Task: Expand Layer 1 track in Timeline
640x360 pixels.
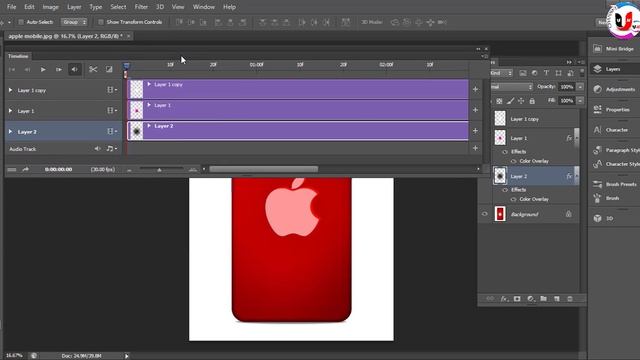Action: [x=11, y=111]
